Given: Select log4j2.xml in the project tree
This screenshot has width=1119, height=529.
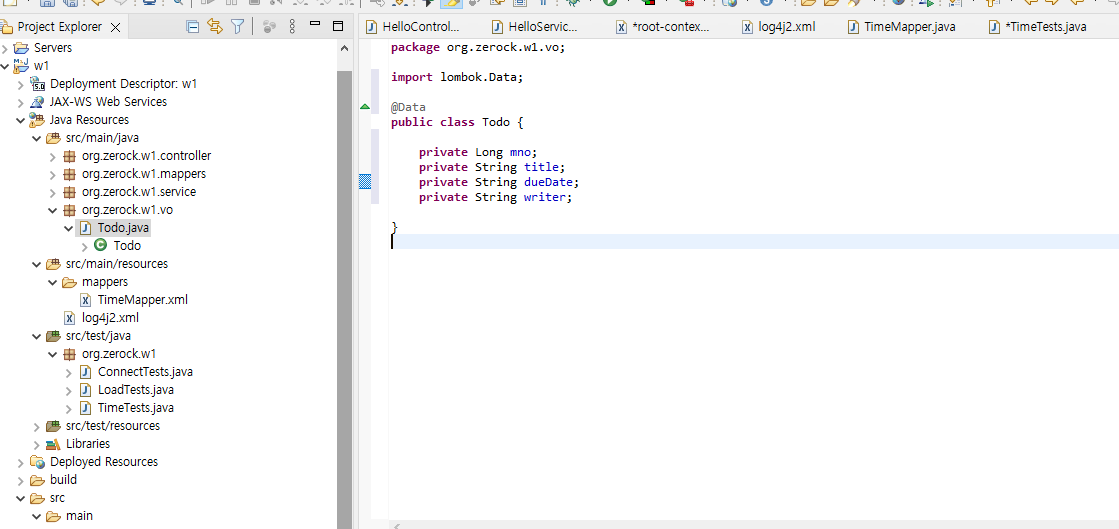Looking at the screenshot, I should pos(111,318).
